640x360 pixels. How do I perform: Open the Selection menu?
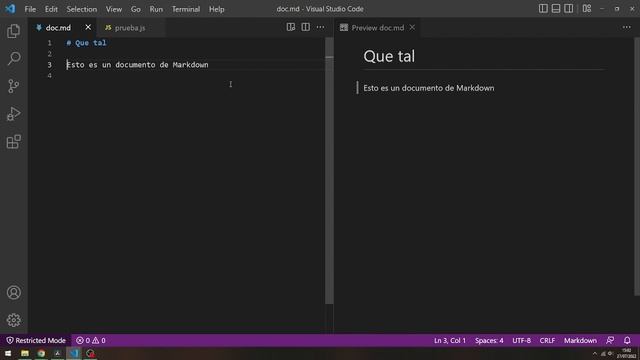82,9
